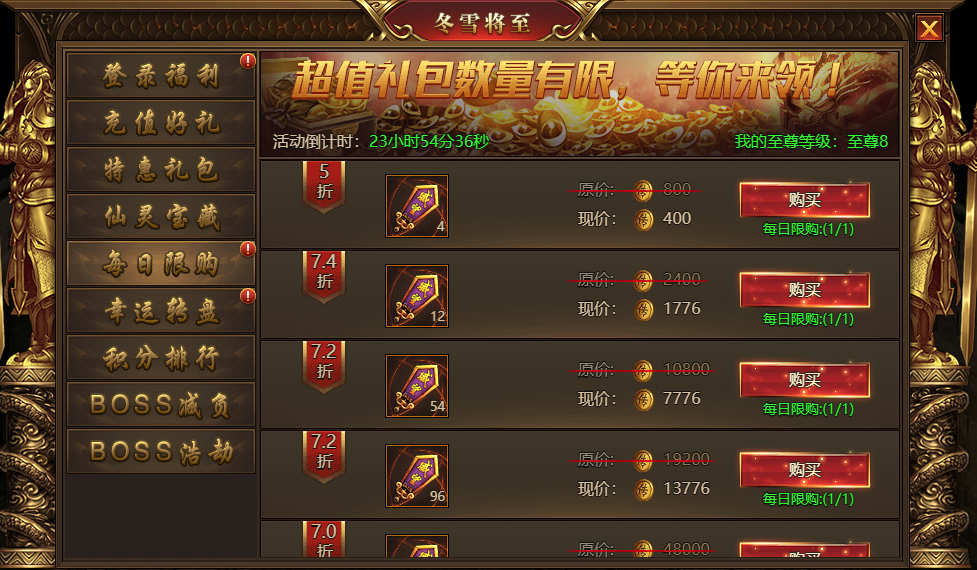The height and width of the screenshot is (570, 977).
Task: Click the item icon with quantity 4
Action: click(x=417, y=206)
